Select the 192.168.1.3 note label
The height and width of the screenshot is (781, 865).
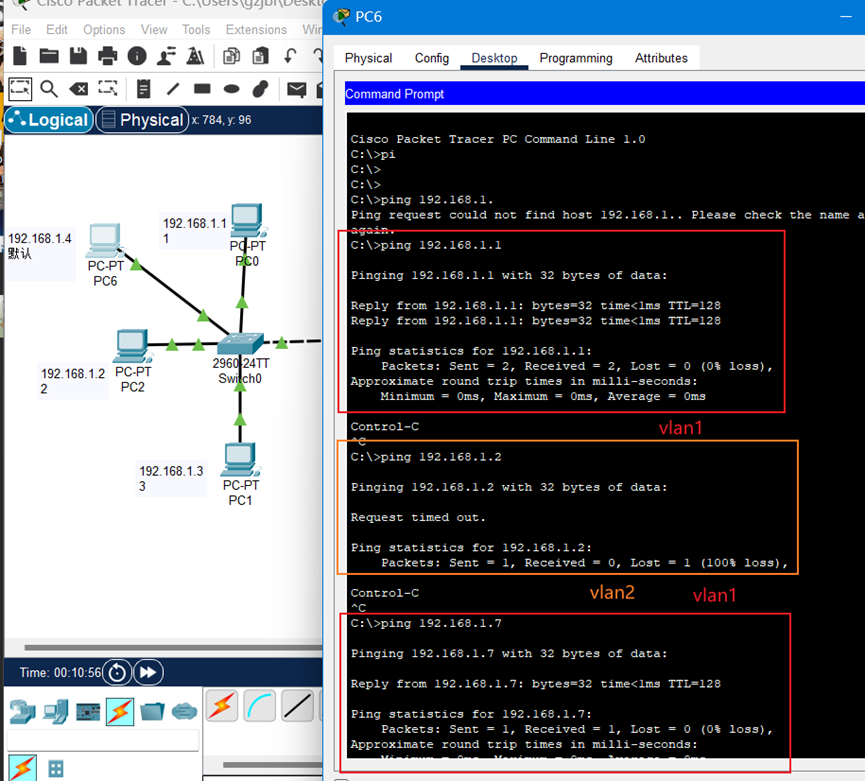tap(171, 479)
